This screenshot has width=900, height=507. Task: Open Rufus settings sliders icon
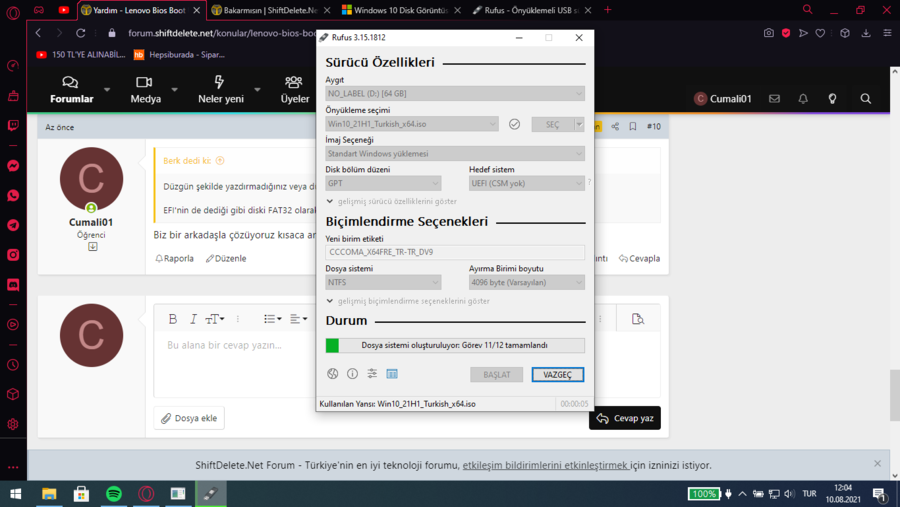click(x=372, y=374)
